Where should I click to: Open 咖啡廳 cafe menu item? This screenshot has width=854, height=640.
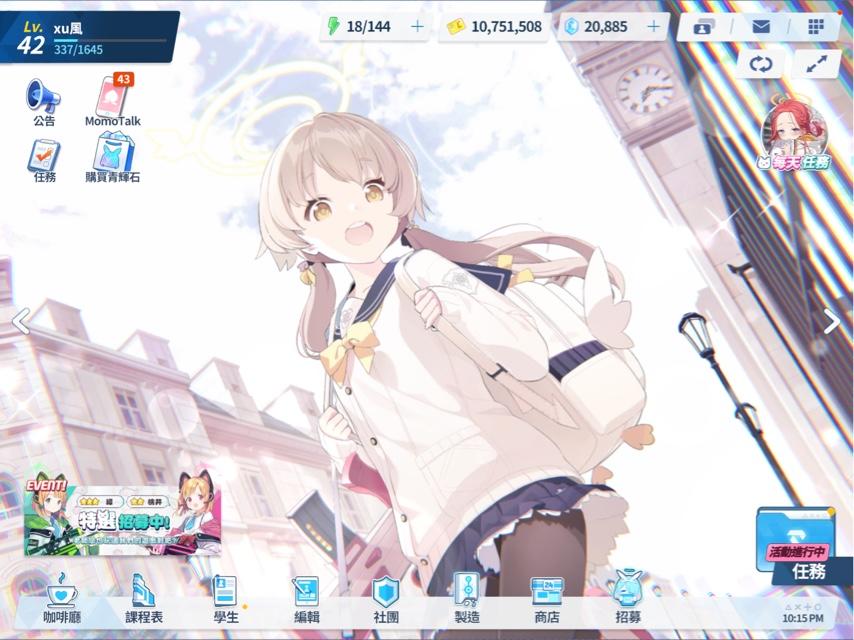tap(62, 598)
